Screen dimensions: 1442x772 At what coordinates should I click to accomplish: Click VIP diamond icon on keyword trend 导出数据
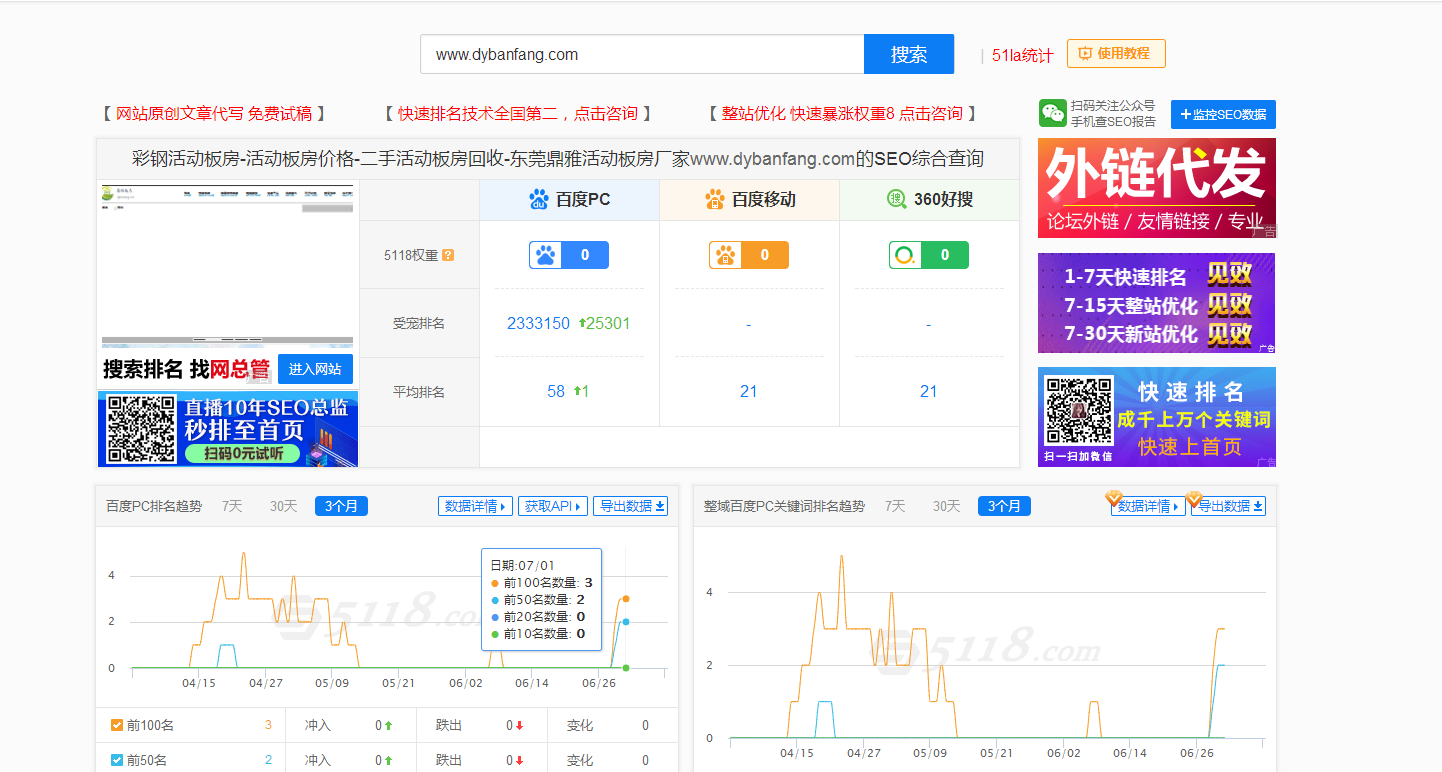tap(1194, 498)
